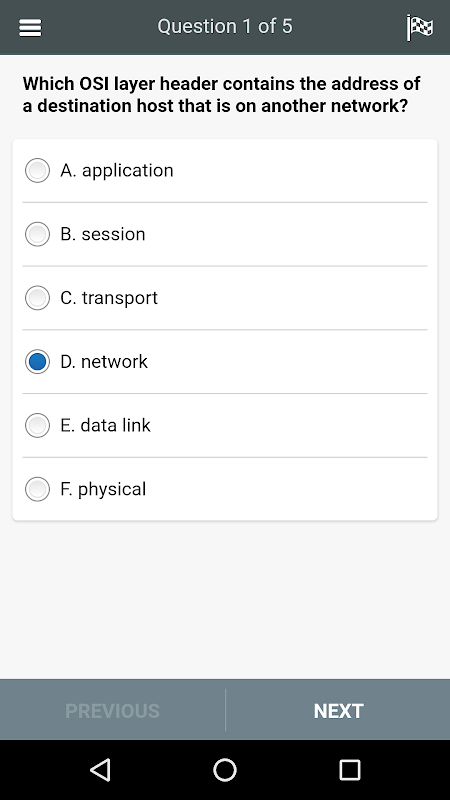
Task: Choose the 'transport' answer text
Action: [x=119, y=298]
